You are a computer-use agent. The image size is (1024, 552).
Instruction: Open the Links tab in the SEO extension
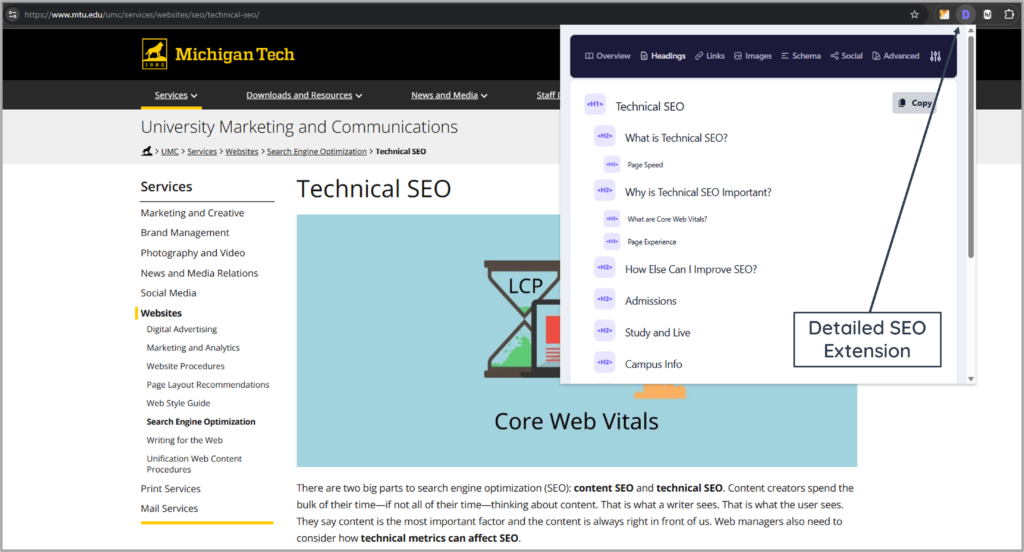(x=710, y=56)
